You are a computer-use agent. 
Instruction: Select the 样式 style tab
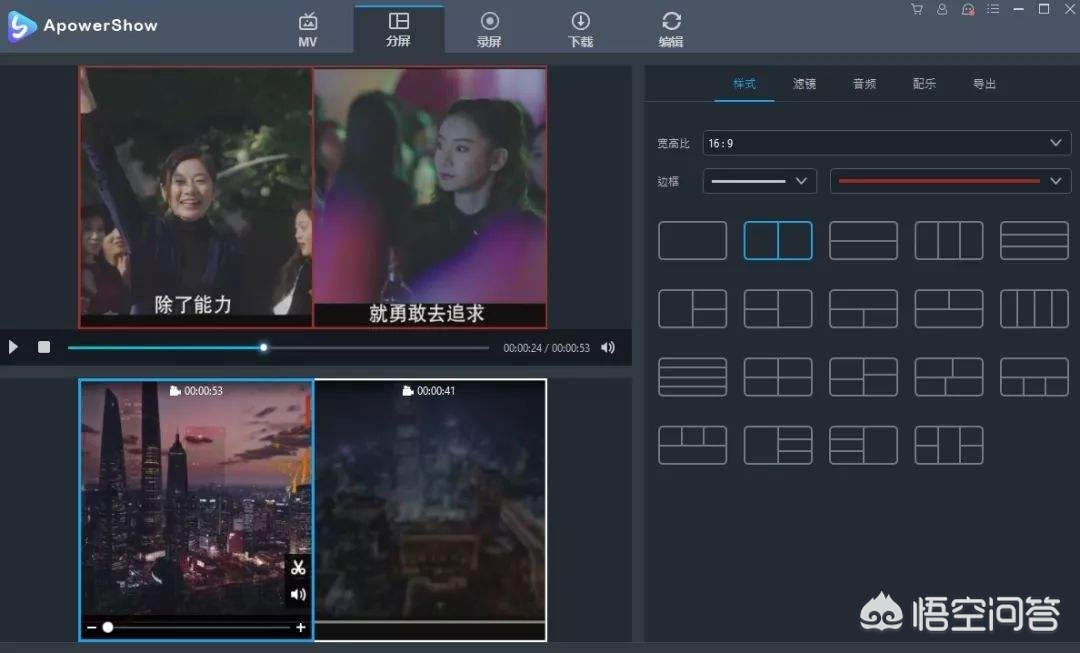(x=744, y=84)
